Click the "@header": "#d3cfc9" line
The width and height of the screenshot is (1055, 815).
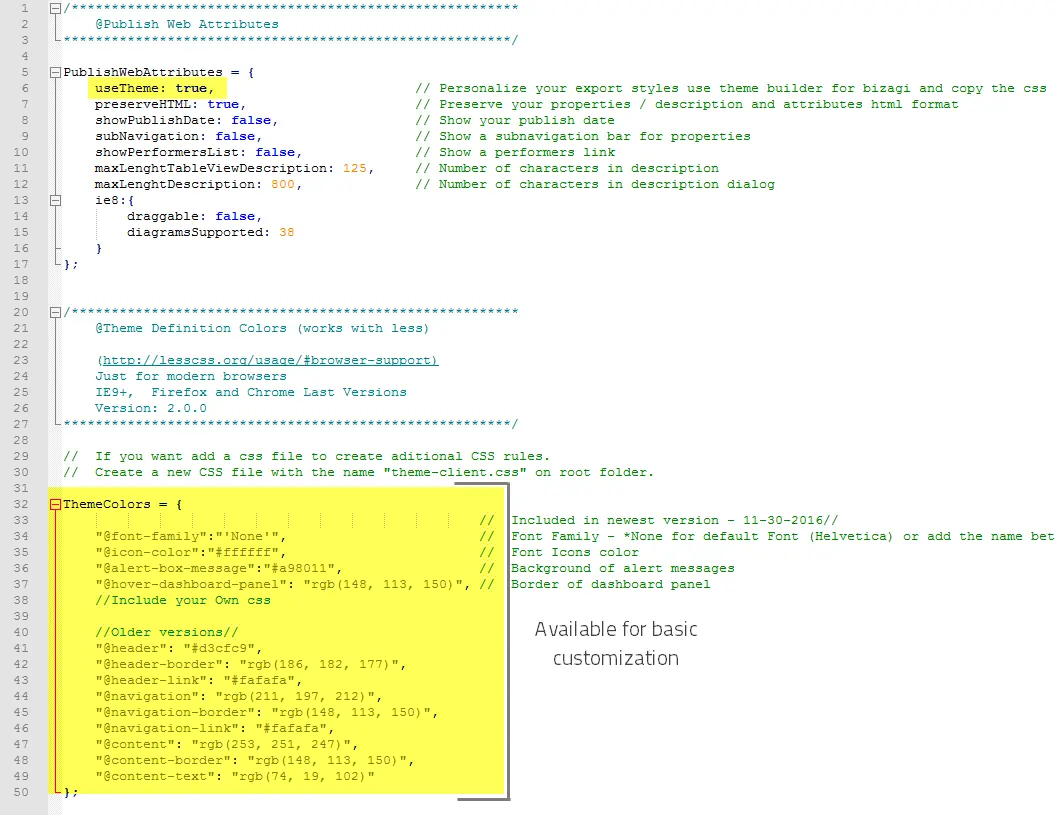(x=178, y=648)
